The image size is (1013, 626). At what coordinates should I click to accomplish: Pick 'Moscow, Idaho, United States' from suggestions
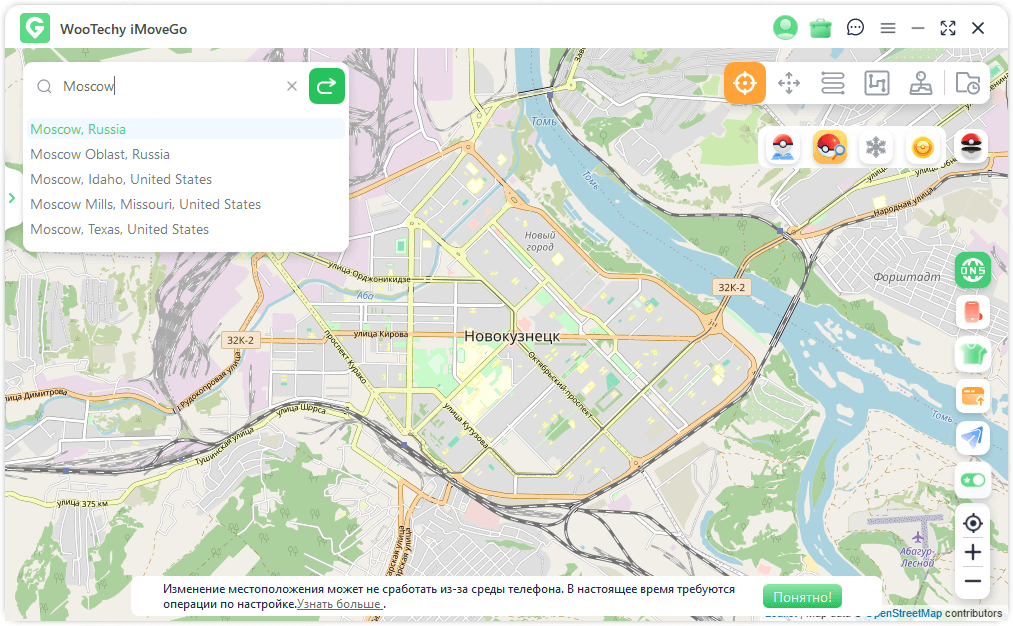(121, 179)
